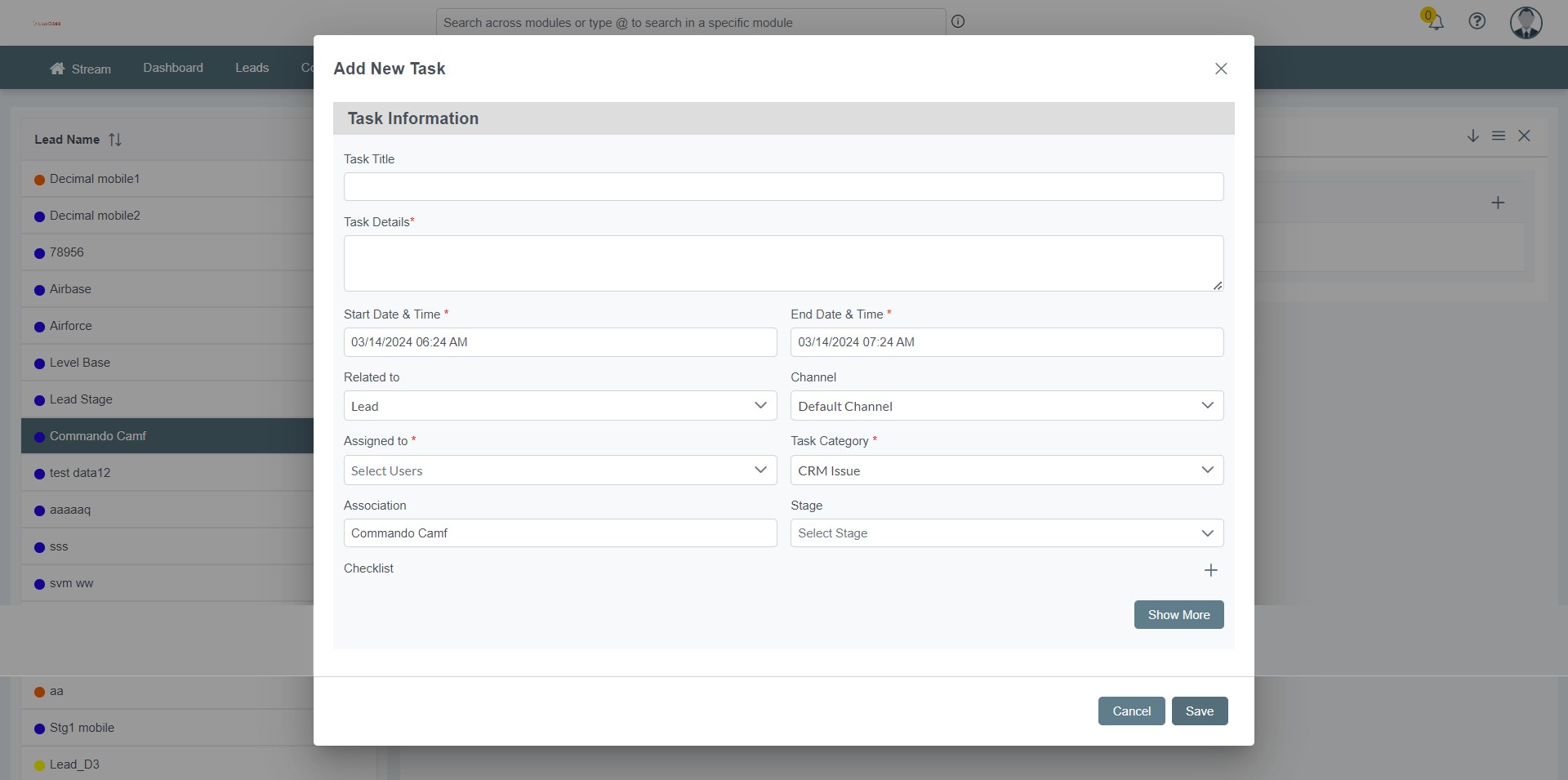Sort leads by Lead Name arrows
Viewport: 1568px width, 780px height.
(x=115, y=140)
